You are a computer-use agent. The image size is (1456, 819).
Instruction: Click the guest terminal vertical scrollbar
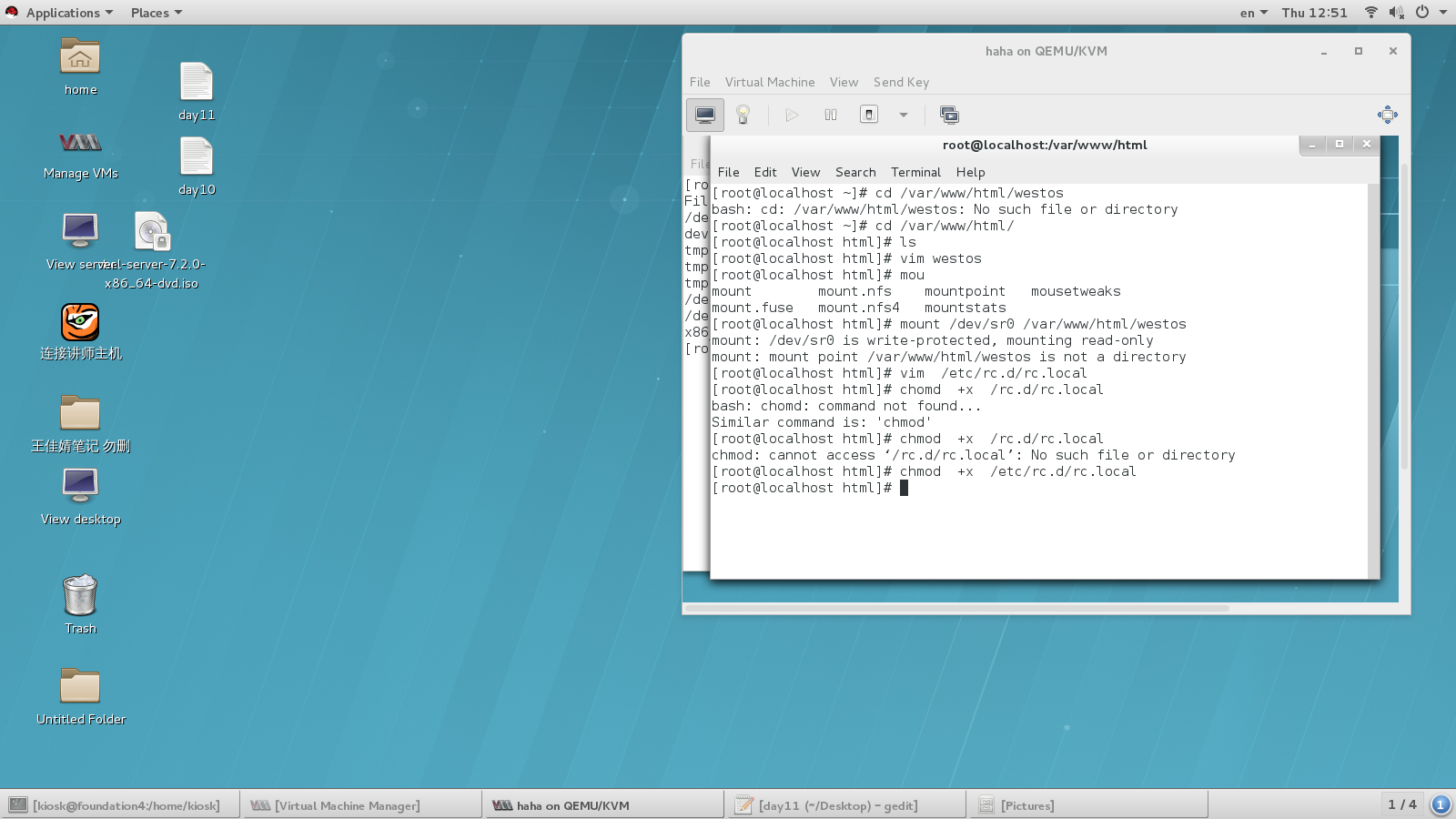pos(1373,380)
